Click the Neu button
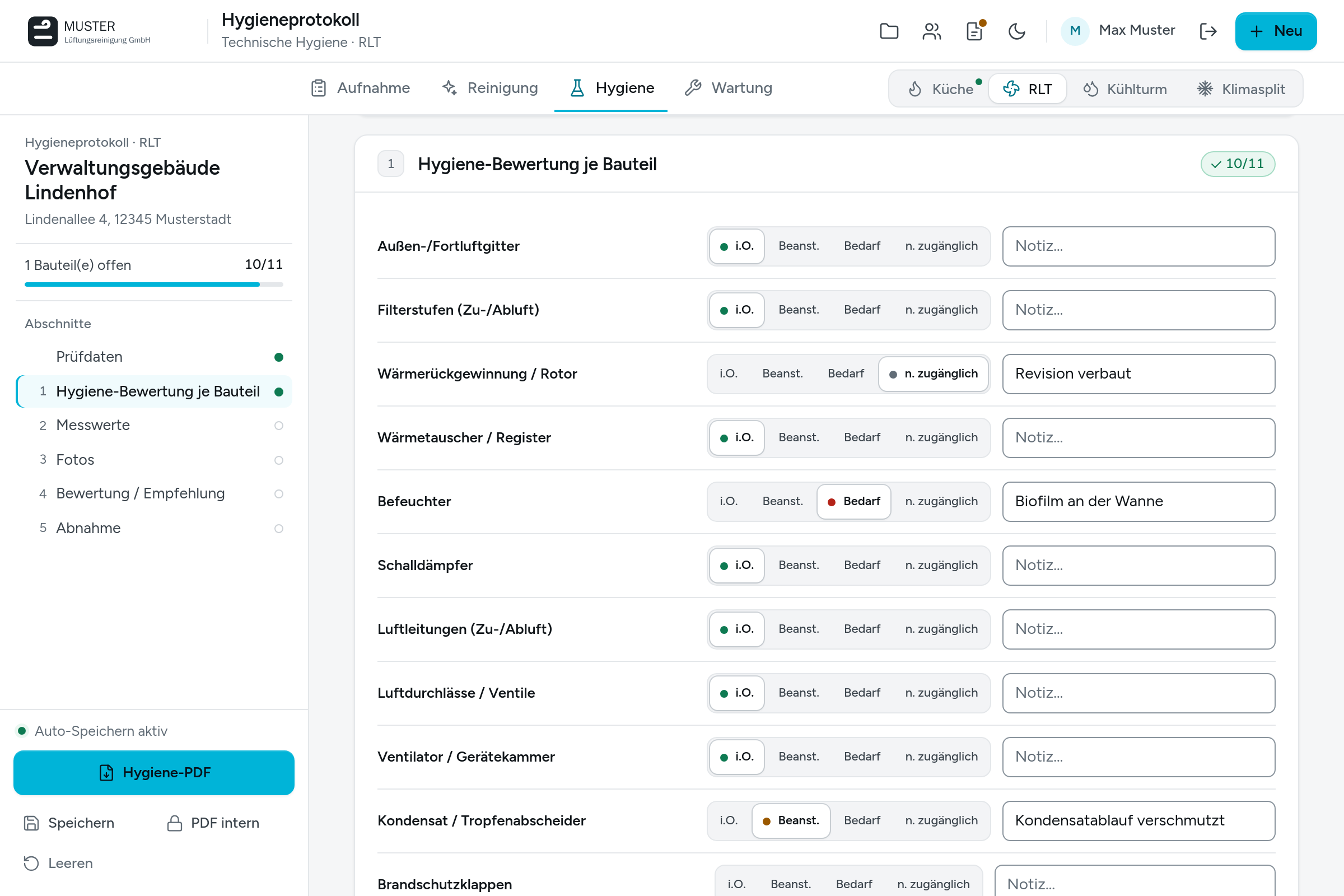 coord(1276,31)
